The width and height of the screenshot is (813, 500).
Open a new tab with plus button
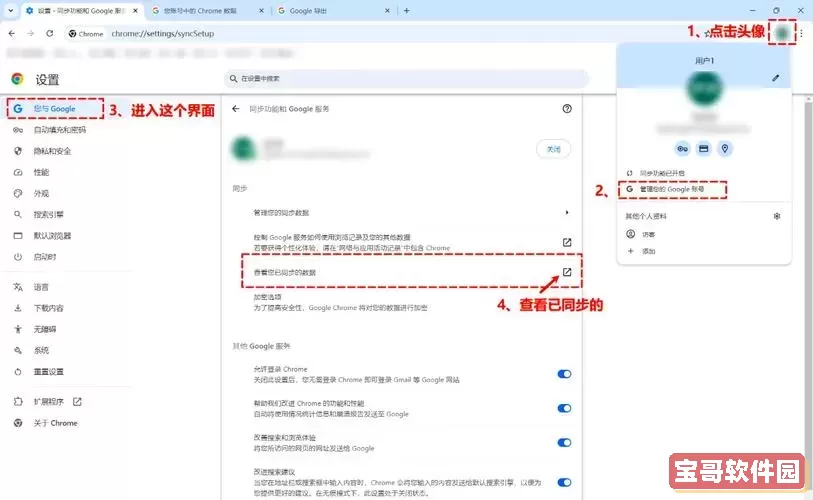pyautogui.click(x=406, y=10)
